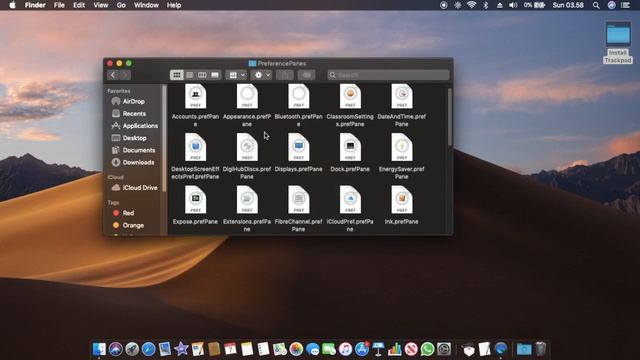Click the file list vertical scrollbar
The image size is (640, 360).
tap(450, 117)
